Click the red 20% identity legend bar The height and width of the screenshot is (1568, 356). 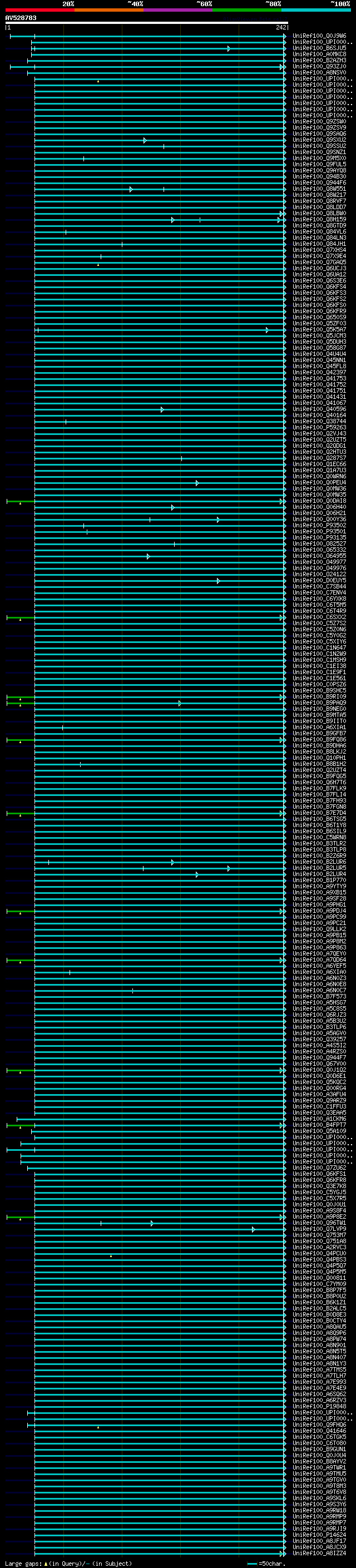[x=40, y=10]
